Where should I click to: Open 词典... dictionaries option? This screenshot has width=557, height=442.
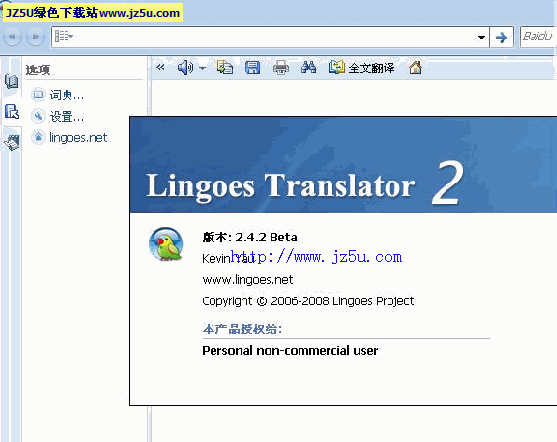point(66,95)
